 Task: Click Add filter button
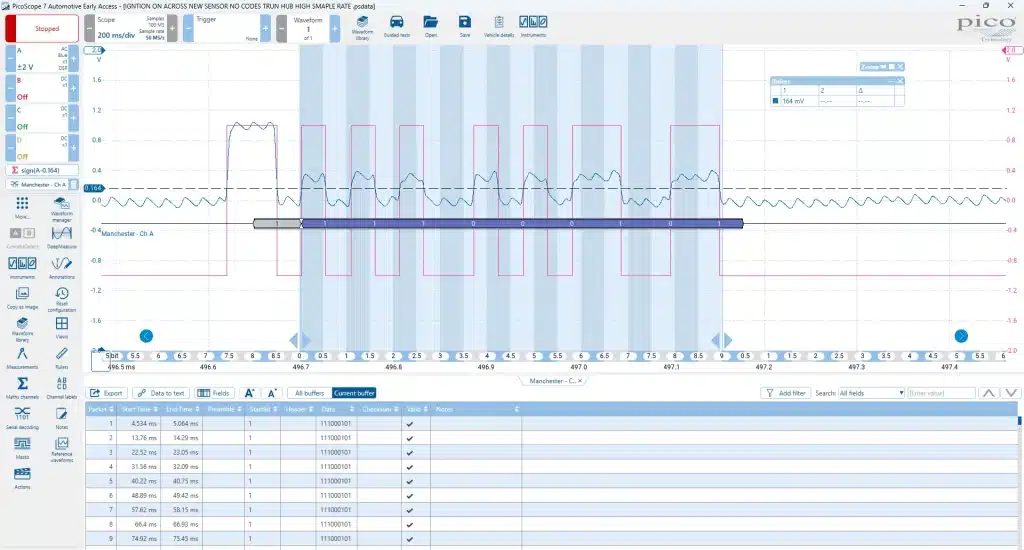pos(786,393)
